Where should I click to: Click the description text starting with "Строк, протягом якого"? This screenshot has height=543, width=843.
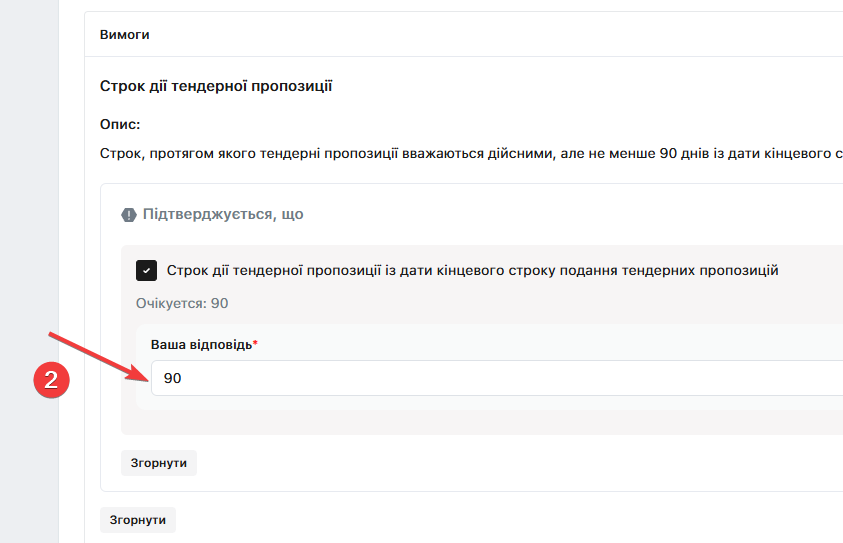[x=300, y=155]
